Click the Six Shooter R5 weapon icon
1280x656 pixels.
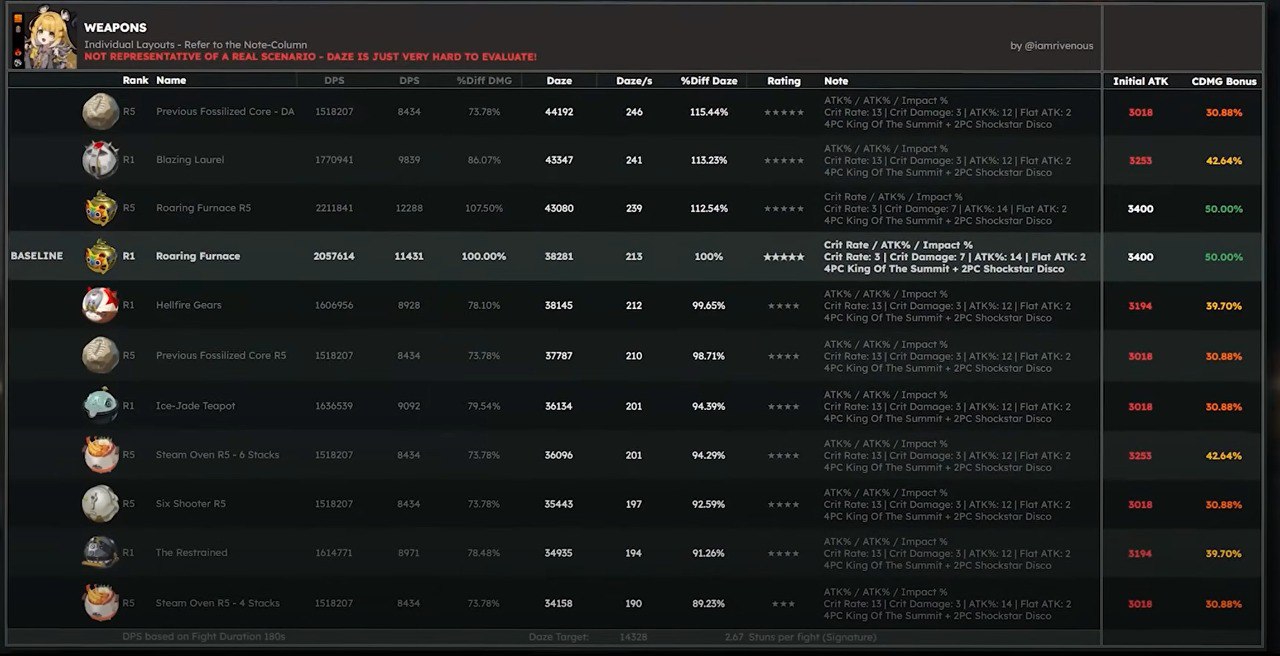coord(100,504)
